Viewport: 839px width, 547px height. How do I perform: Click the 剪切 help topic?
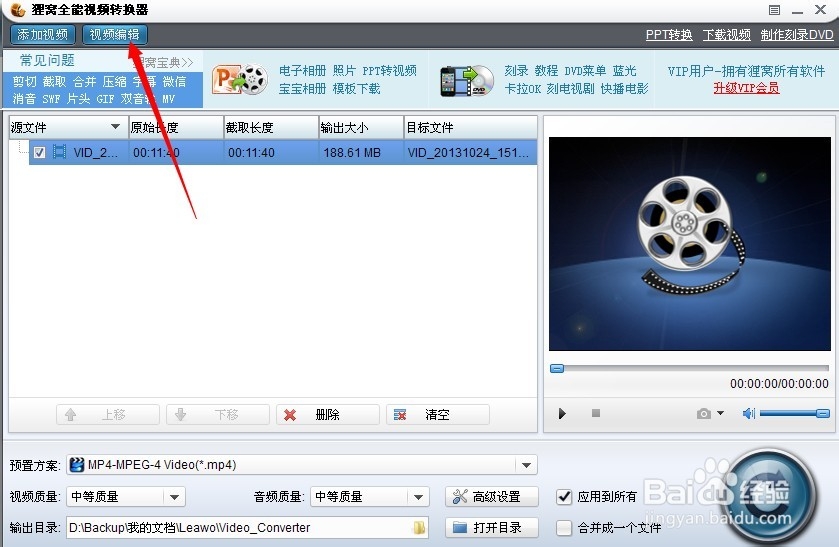point(25,81)
